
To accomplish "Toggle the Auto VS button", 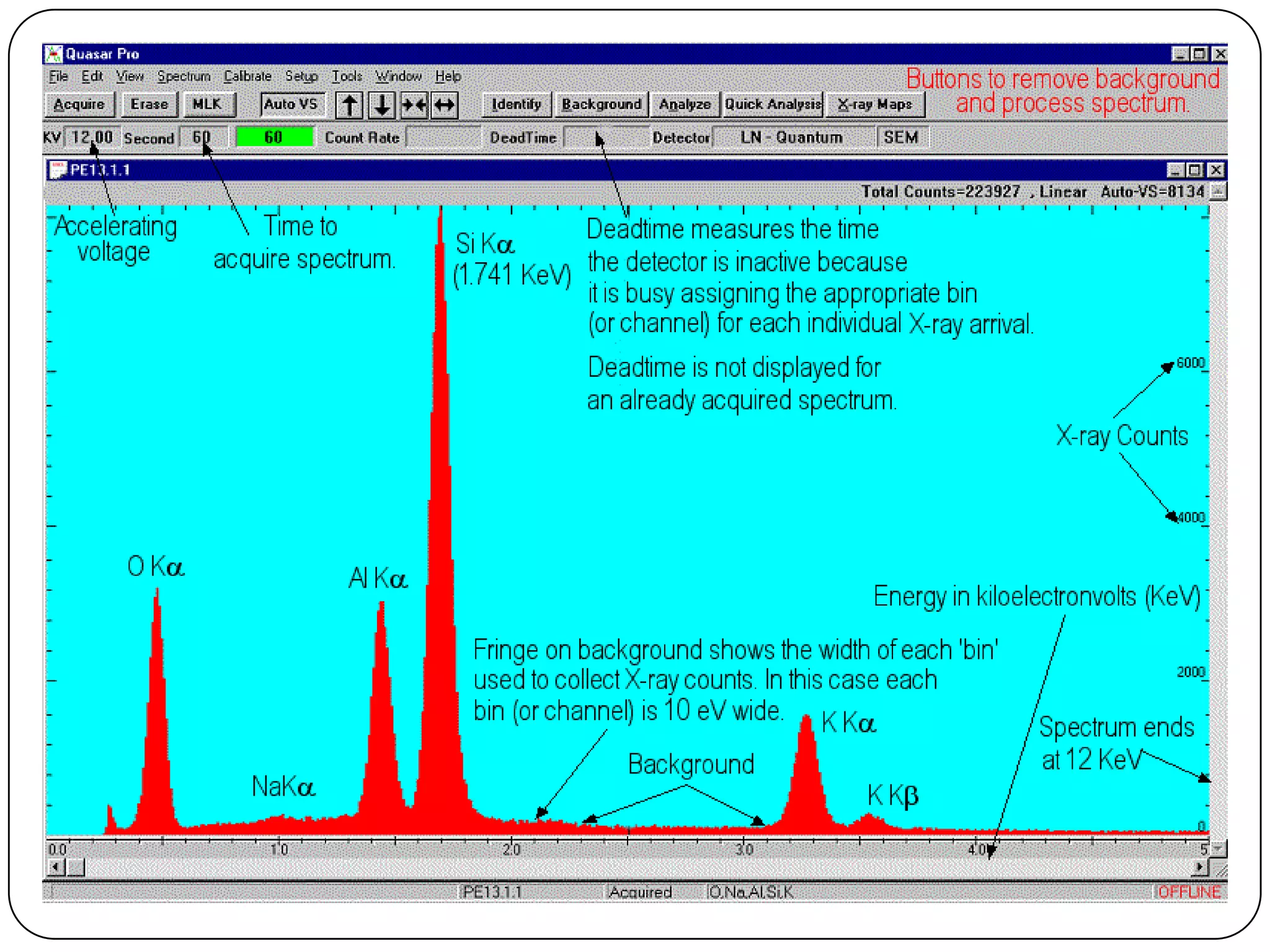I will click(291, 104).
